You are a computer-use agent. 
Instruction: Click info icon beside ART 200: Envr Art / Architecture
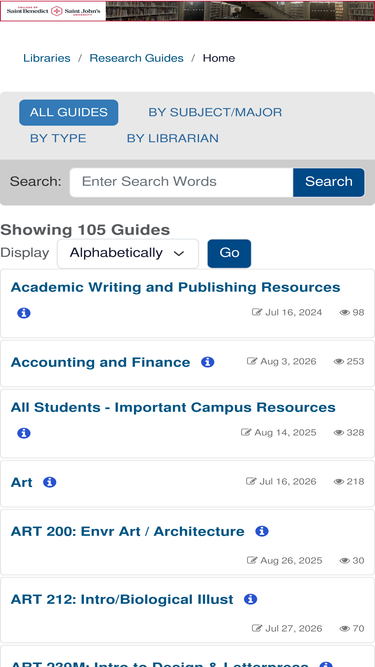point(262,531)
